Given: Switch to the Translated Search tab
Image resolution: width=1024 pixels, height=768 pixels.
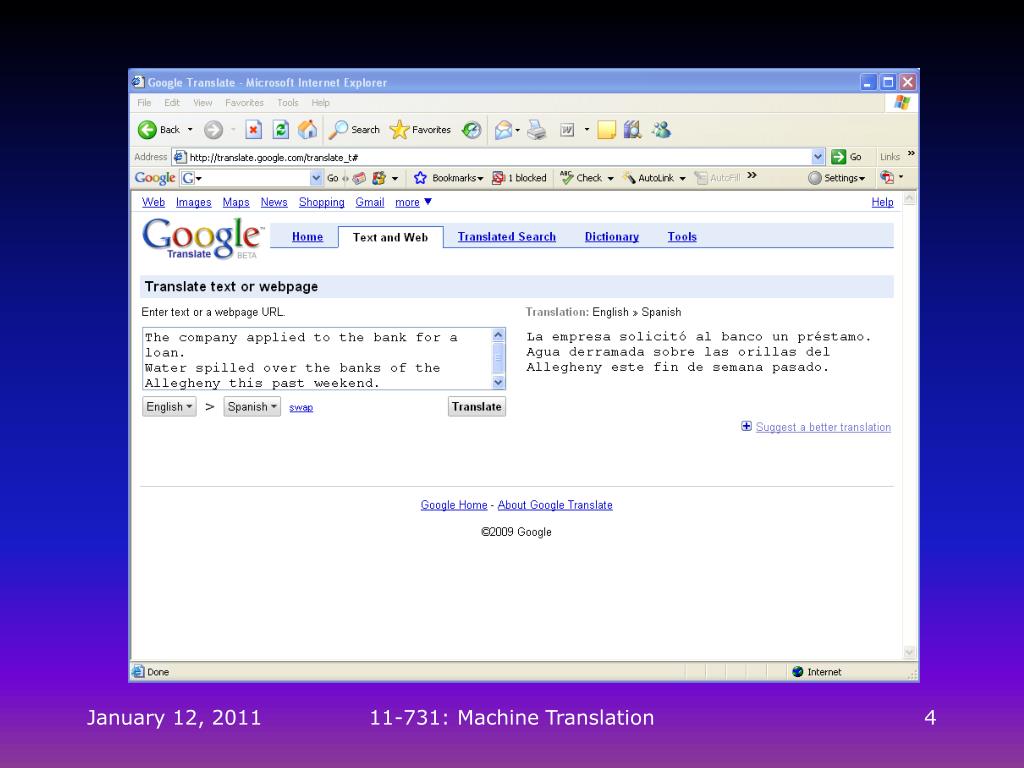Looking at the screenshot, I should click(x=507, y=237).
